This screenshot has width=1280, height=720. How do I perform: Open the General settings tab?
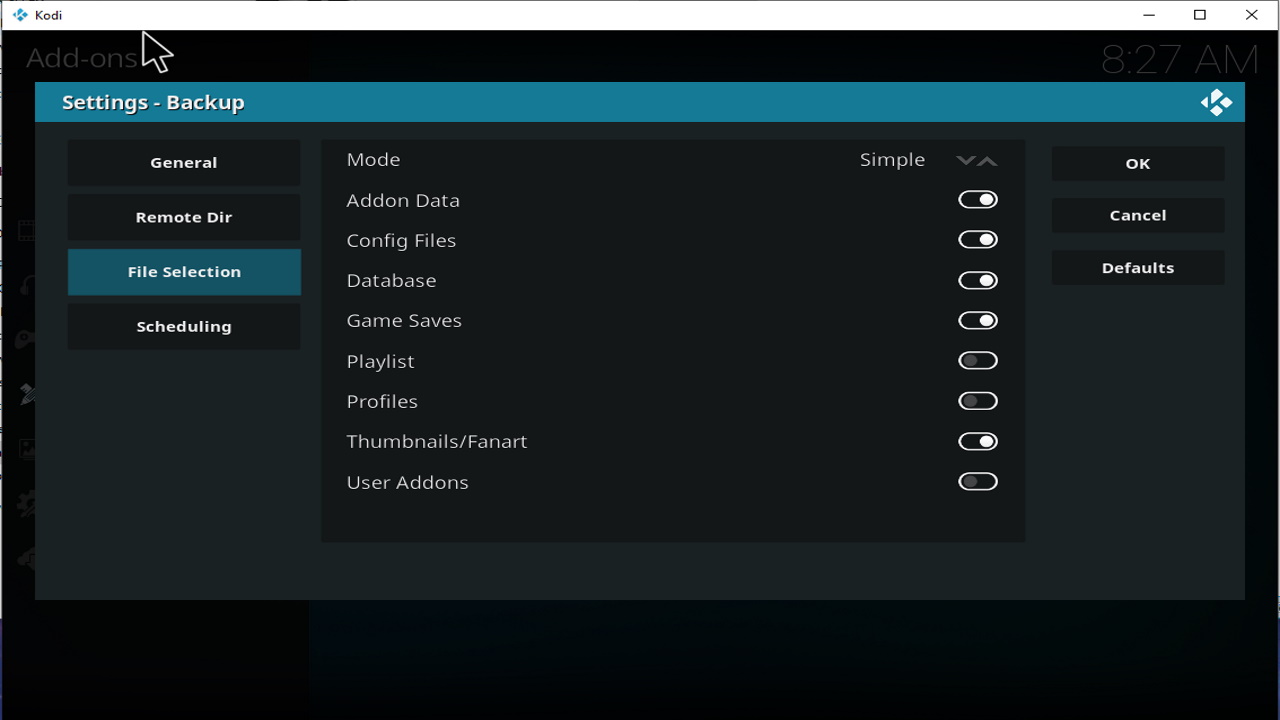(x=184, y=163)
